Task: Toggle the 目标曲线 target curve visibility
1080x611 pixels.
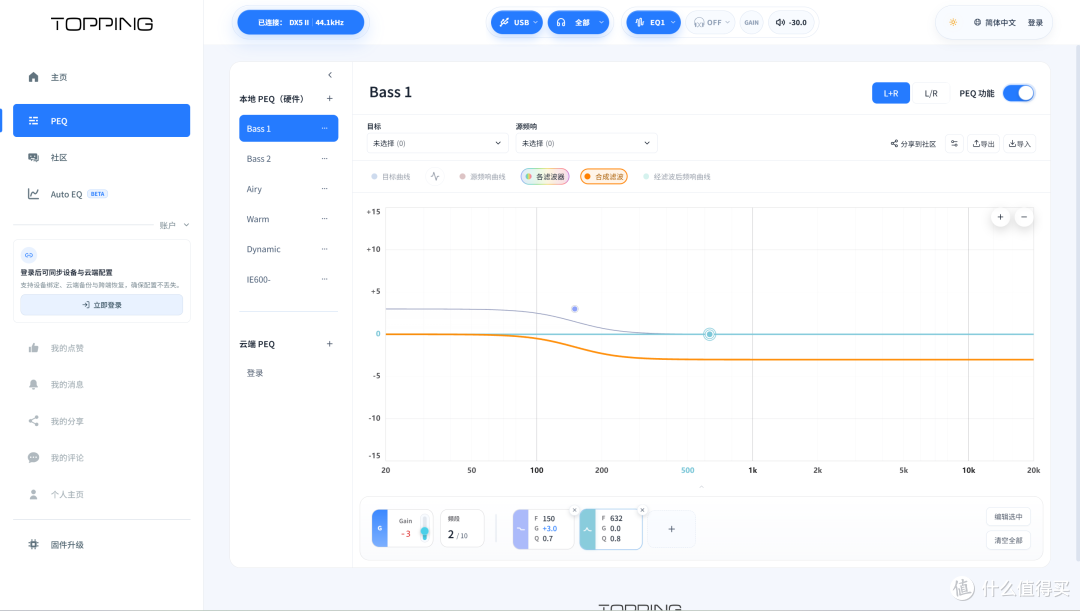Action: (391, 177)
